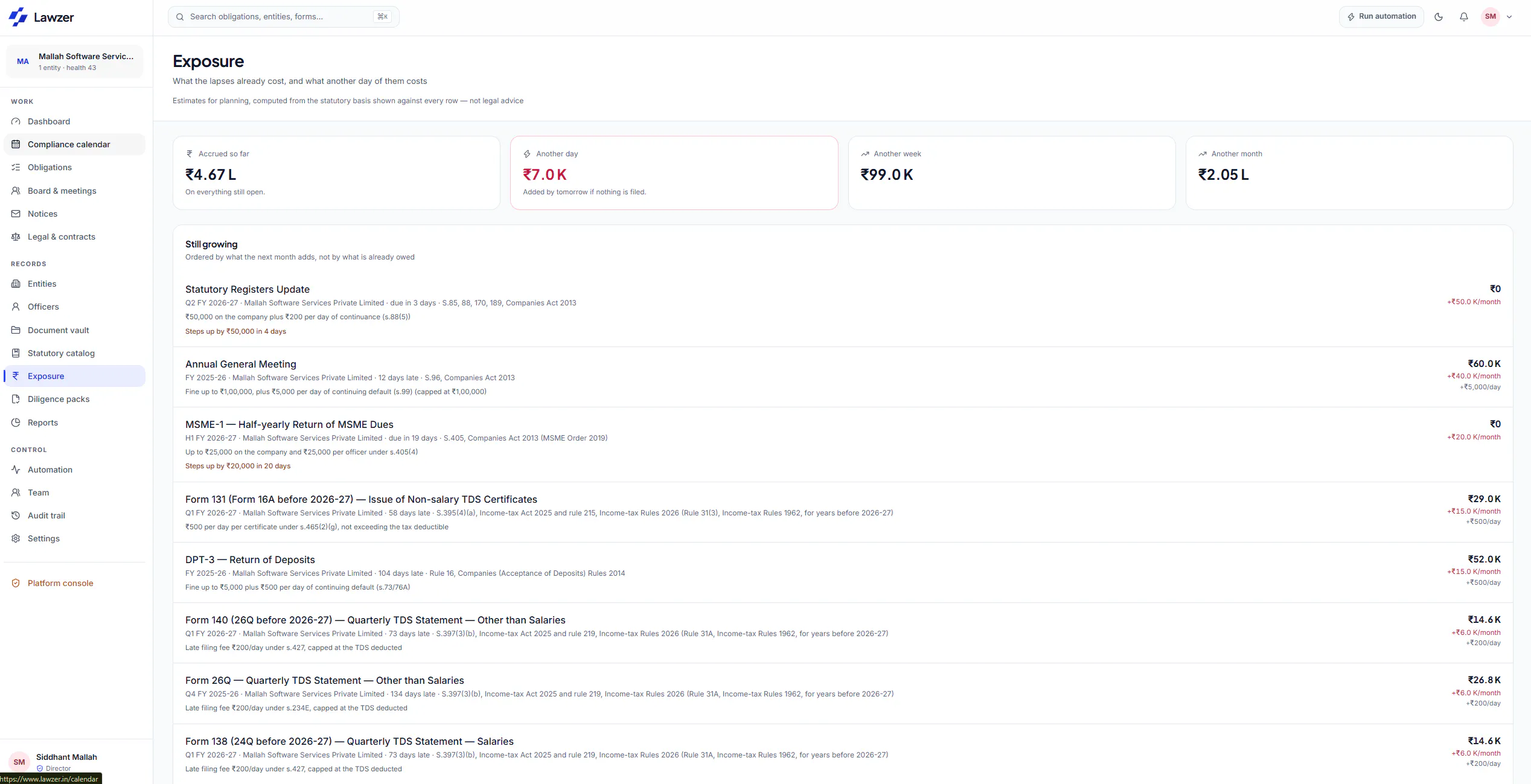Open the Entities building icon

(x=16, y=284)
